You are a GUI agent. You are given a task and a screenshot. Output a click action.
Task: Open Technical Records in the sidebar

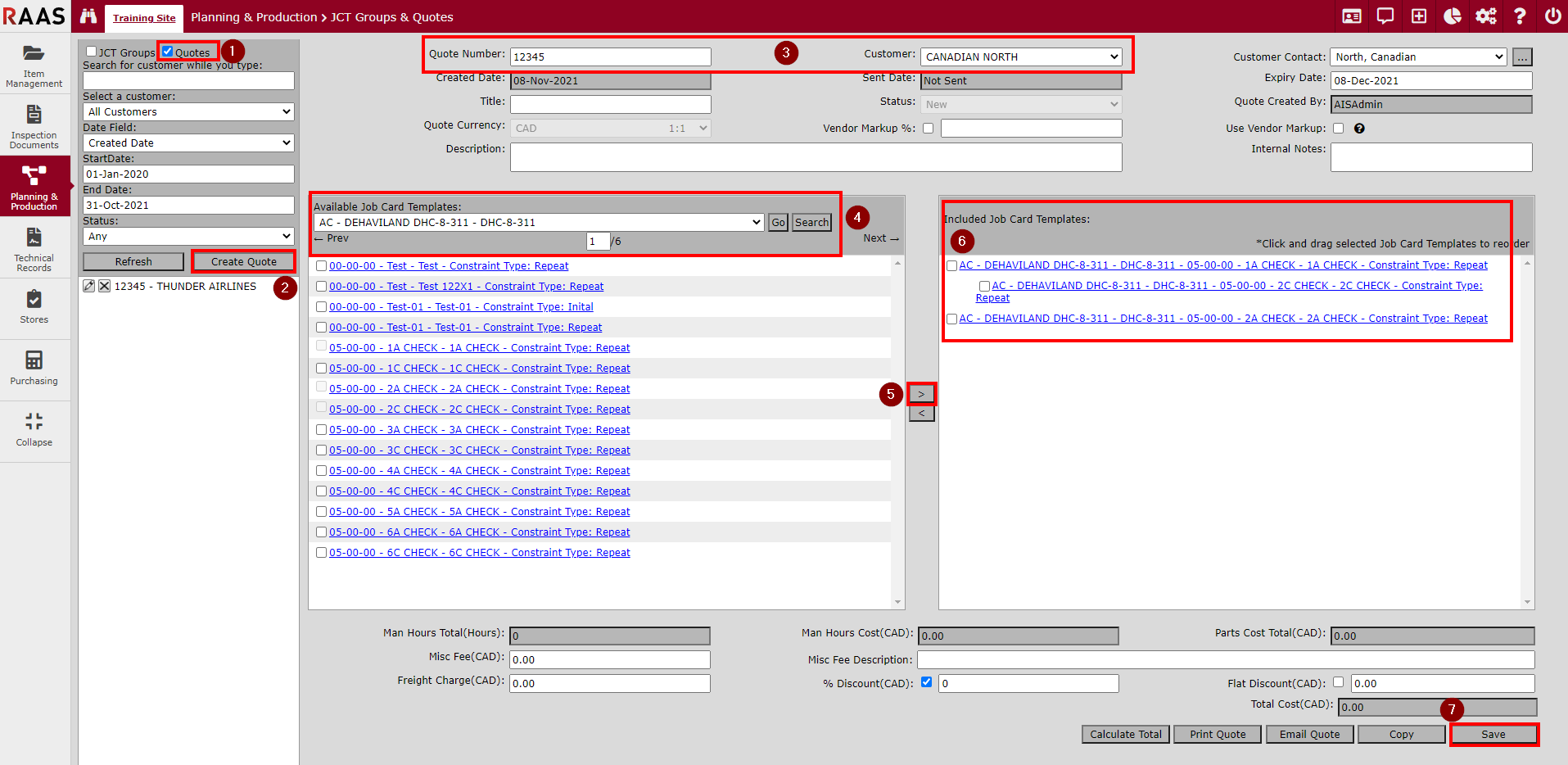coord(34,249)
